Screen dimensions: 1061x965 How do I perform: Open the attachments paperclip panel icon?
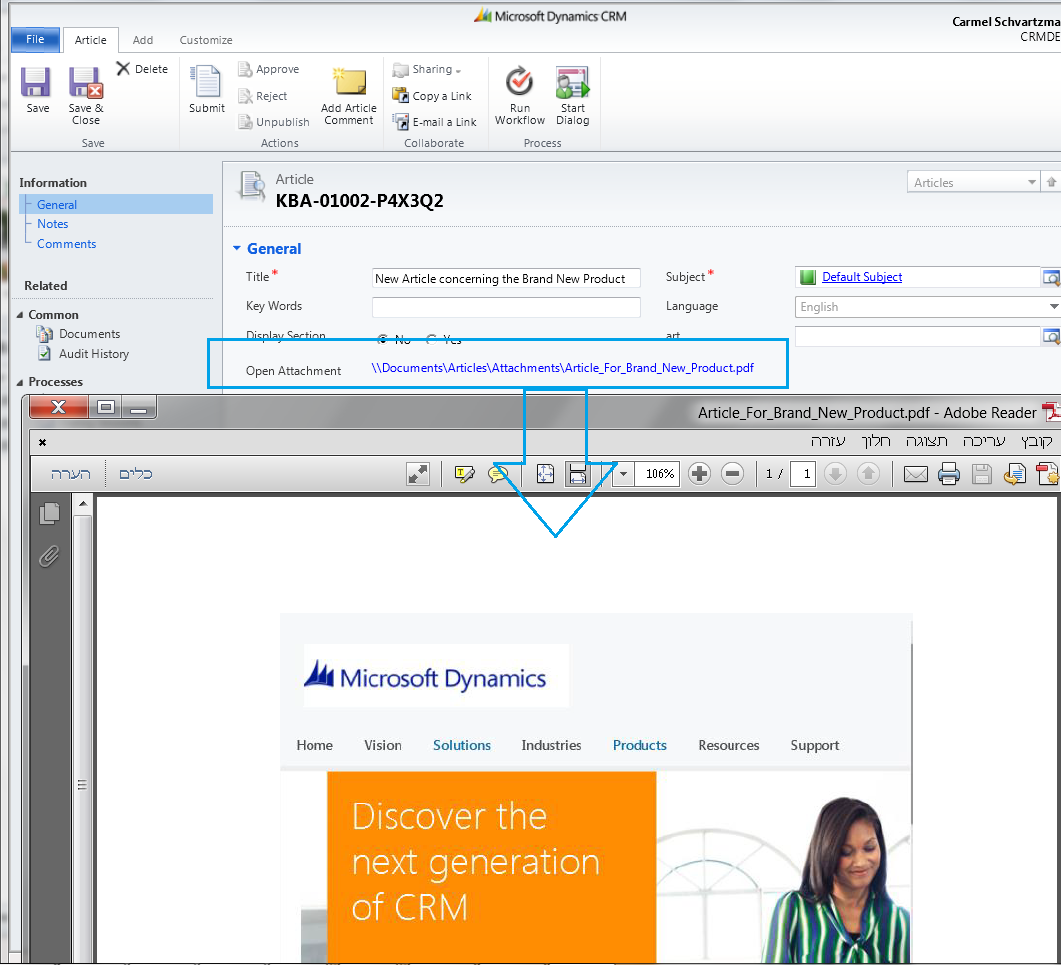point(49,556)
